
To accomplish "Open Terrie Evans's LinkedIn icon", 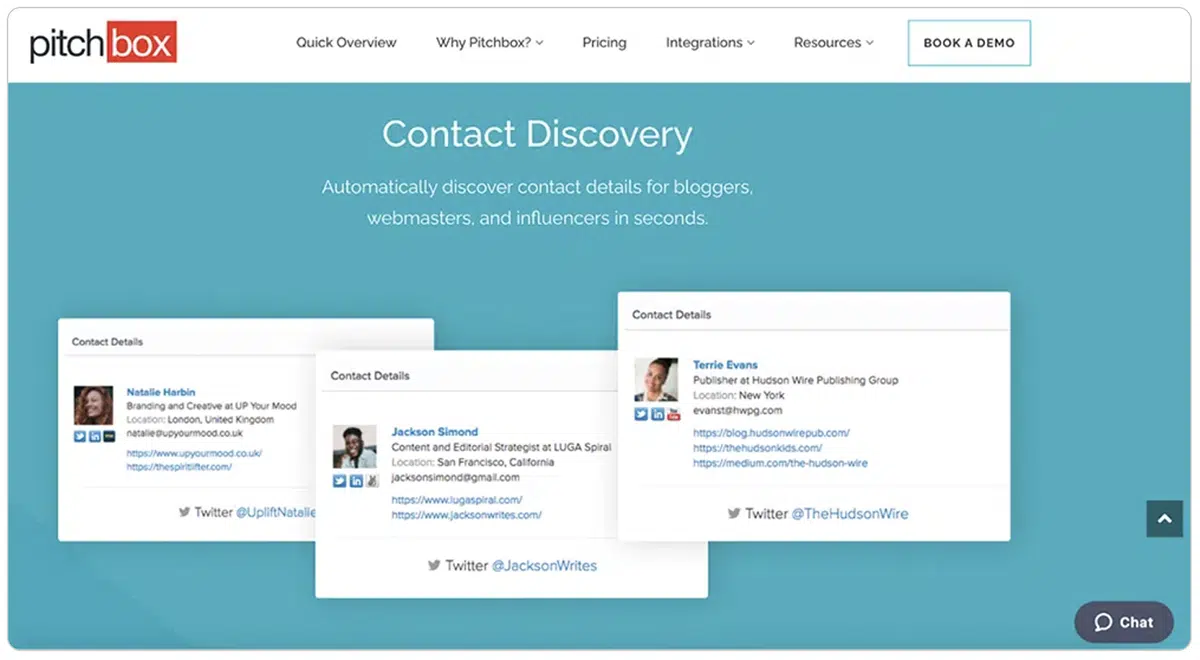I will click(657, 414).
